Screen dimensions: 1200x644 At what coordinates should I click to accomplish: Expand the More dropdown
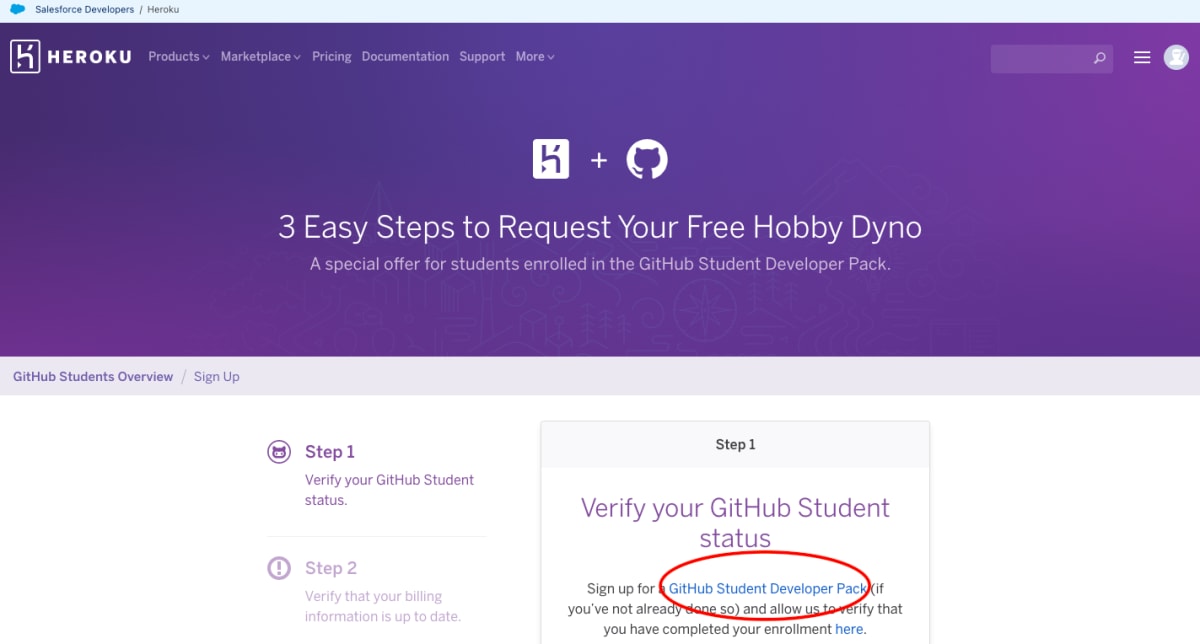pos(535,57)
